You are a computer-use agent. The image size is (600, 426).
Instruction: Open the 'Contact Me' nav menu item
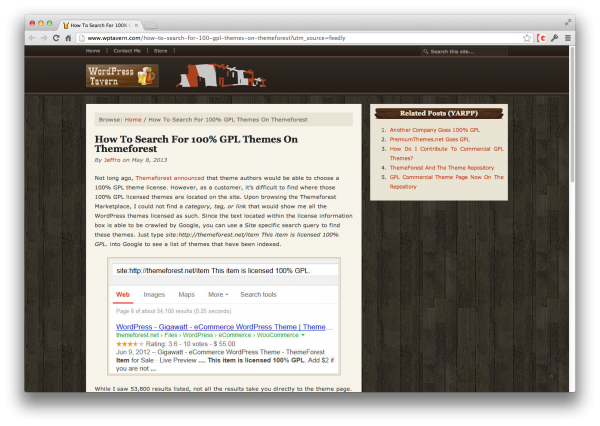pos(127,50)
